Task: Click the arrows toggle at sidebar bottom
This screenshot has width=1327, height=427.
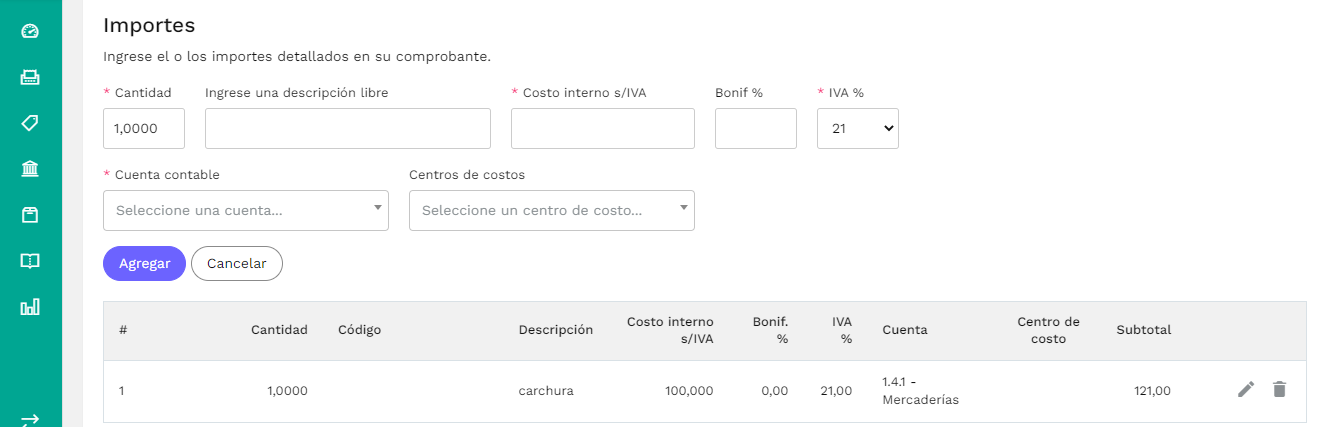Action: (30, 420)
